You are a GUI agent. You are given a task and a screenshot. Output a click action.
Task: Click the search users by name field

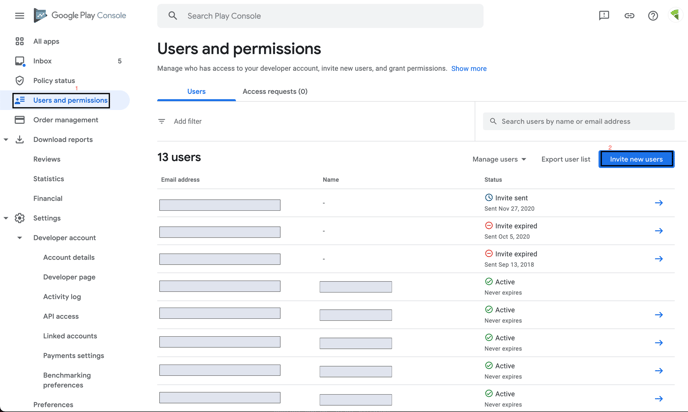click(x=580, y=122)
